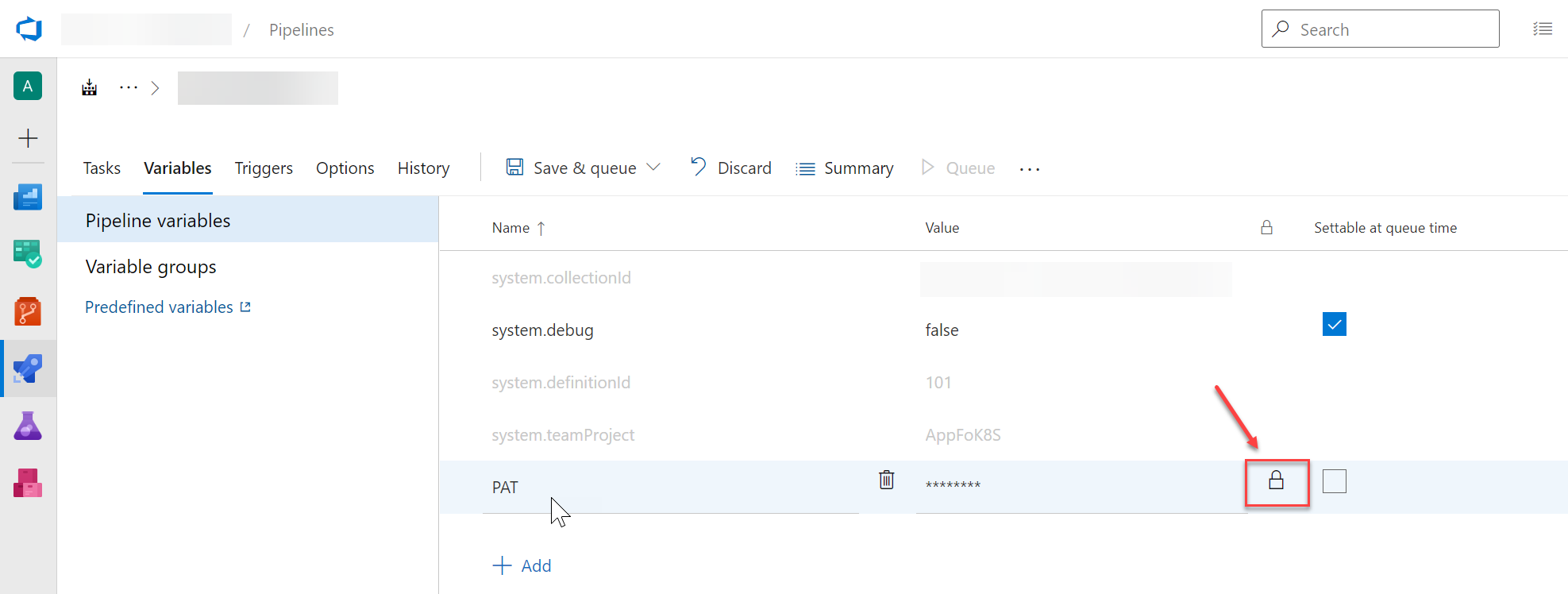
Task: Uncheck system.debug settable at queue time
Action: [1335, 324]
